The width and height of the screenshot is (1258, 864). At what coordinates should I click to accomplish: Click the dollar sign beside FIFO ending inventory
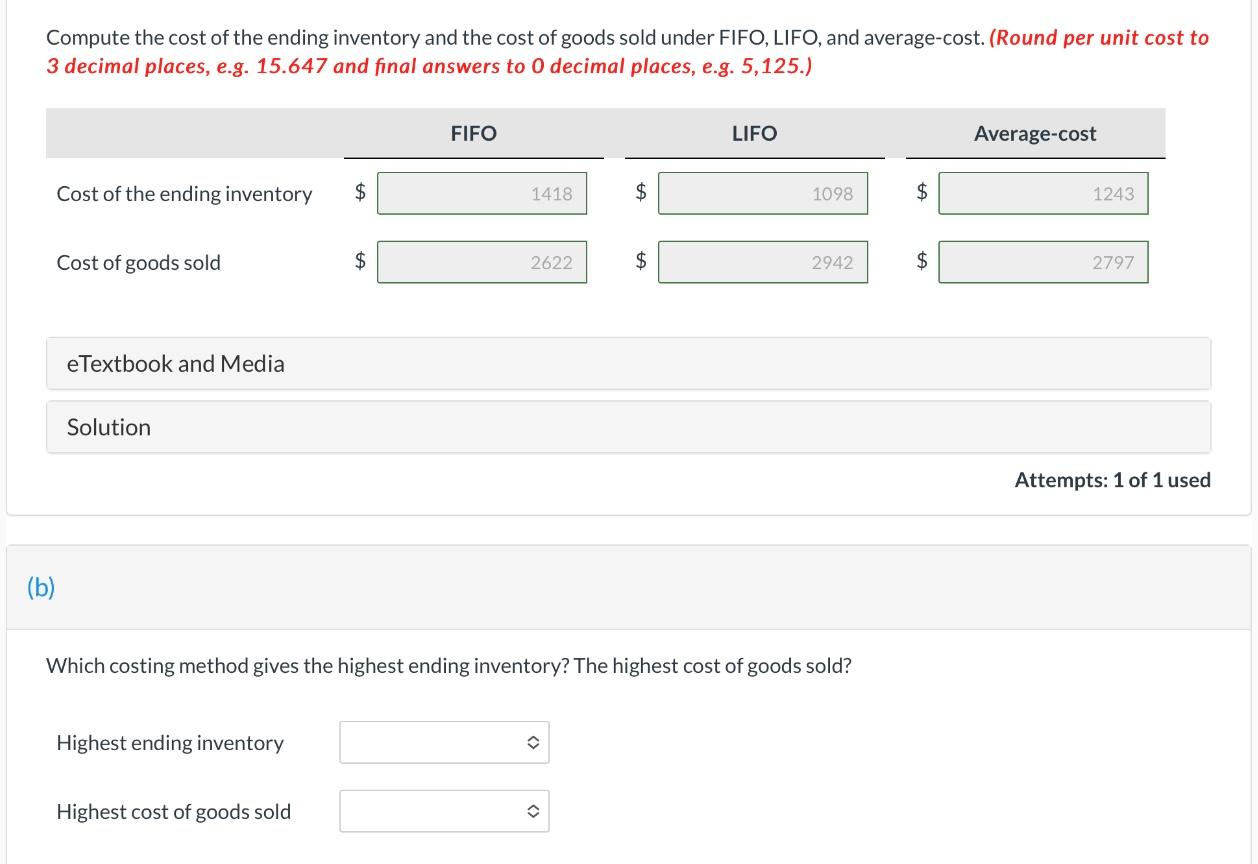360,193
